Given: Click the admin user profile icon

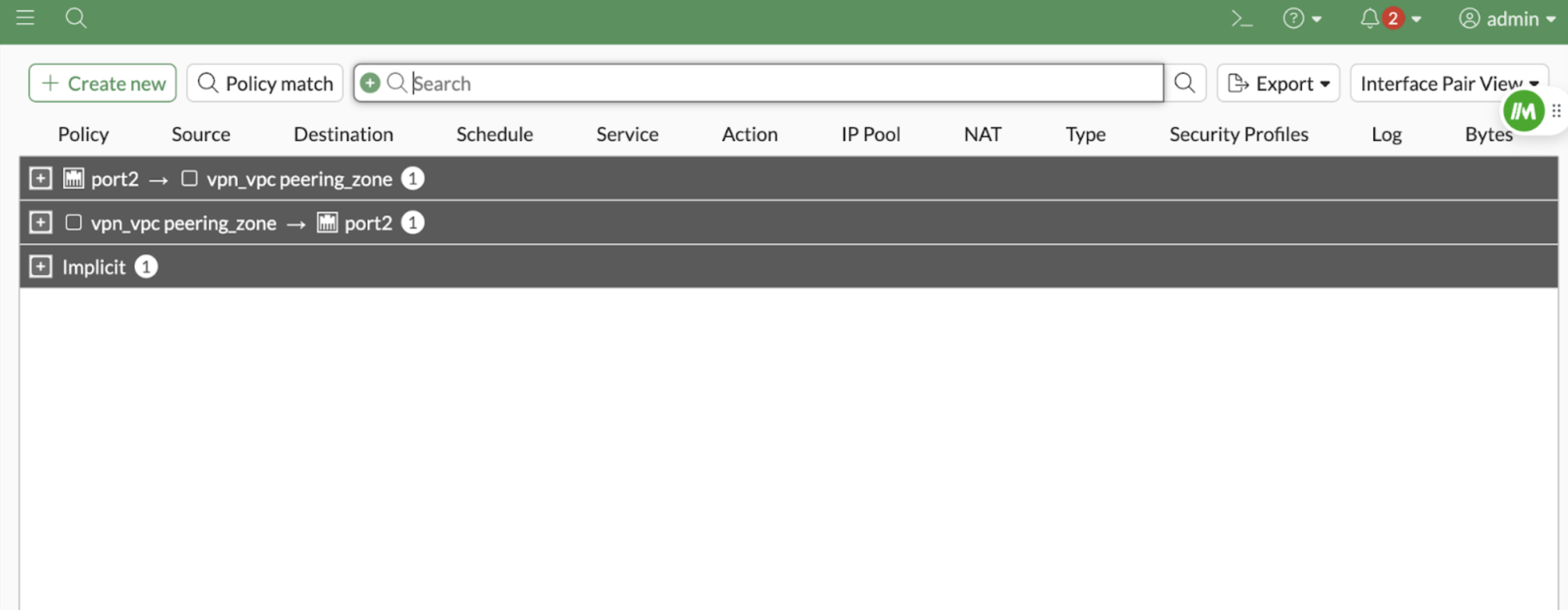Looking at the screenshot, I should (1469, 19).
